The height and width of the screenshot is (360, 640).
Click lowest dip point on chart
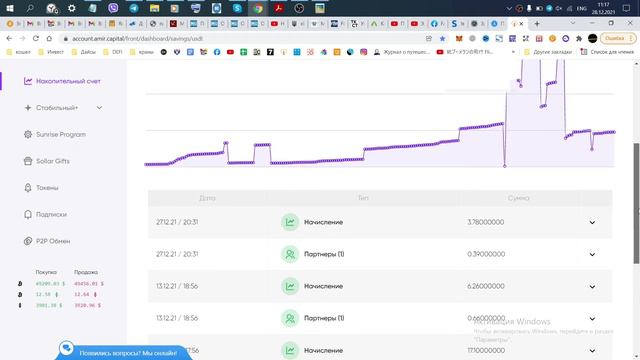[x=505, y=166]
